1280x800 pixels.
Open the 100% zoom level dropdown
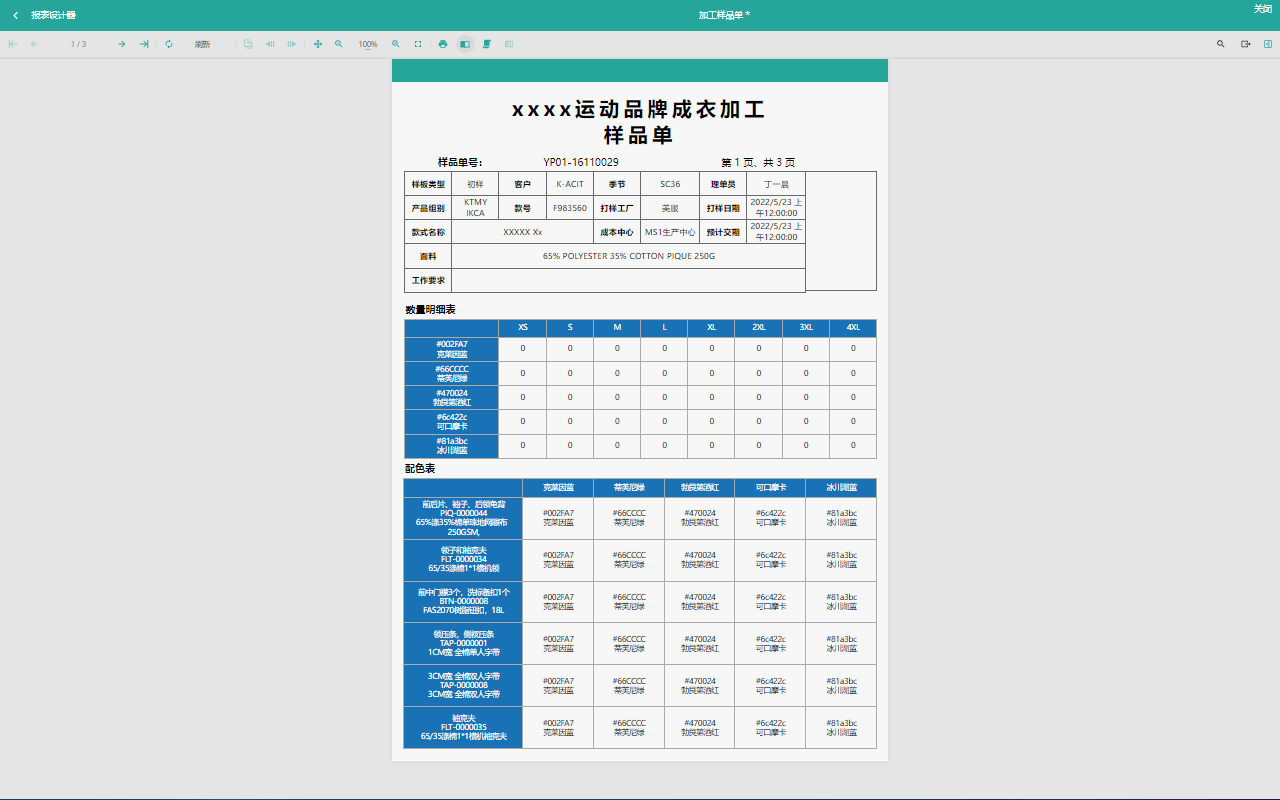(368, 44)
